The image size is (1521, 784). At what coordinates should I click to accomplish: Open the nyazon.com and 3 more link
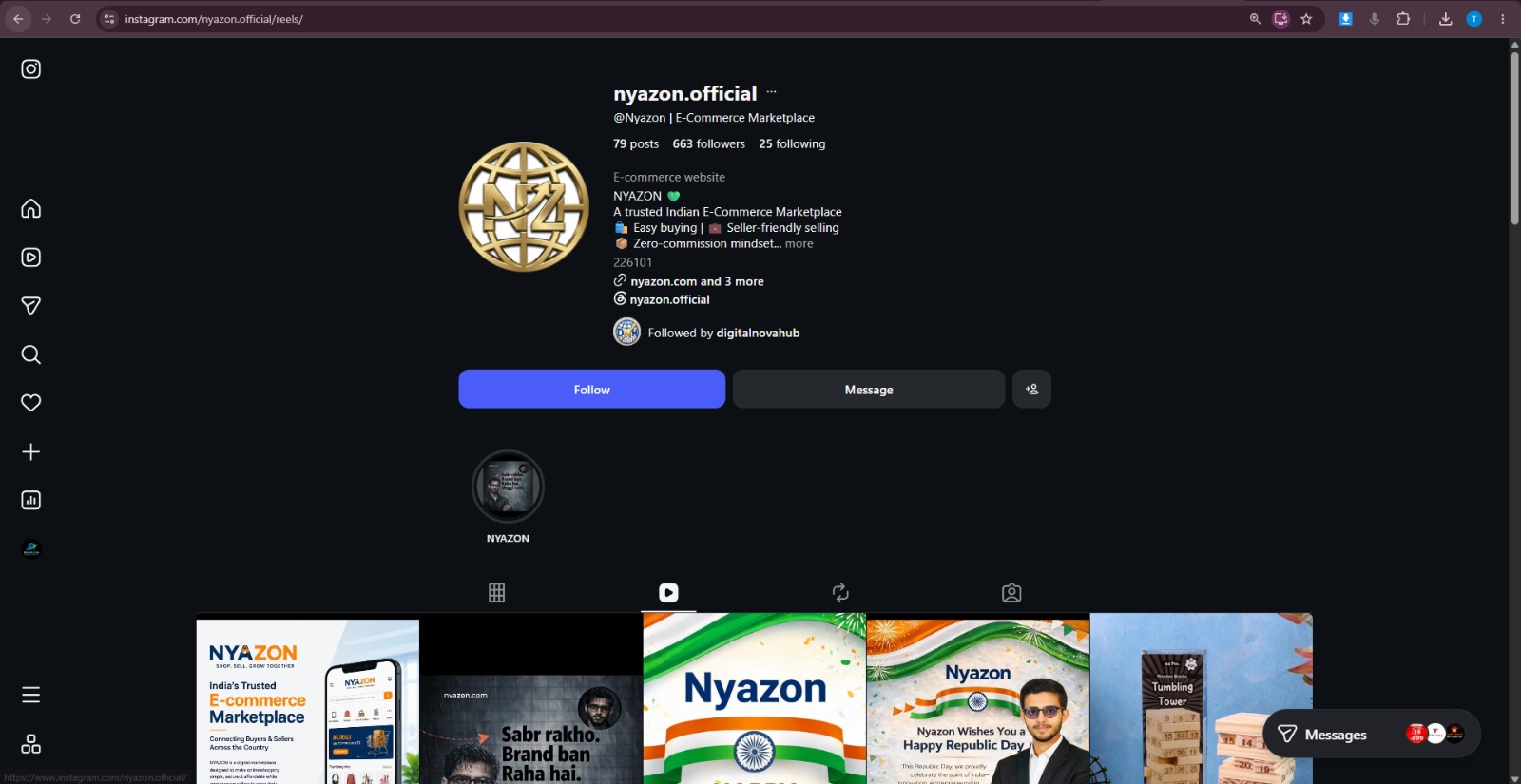[x=697, y=281]
